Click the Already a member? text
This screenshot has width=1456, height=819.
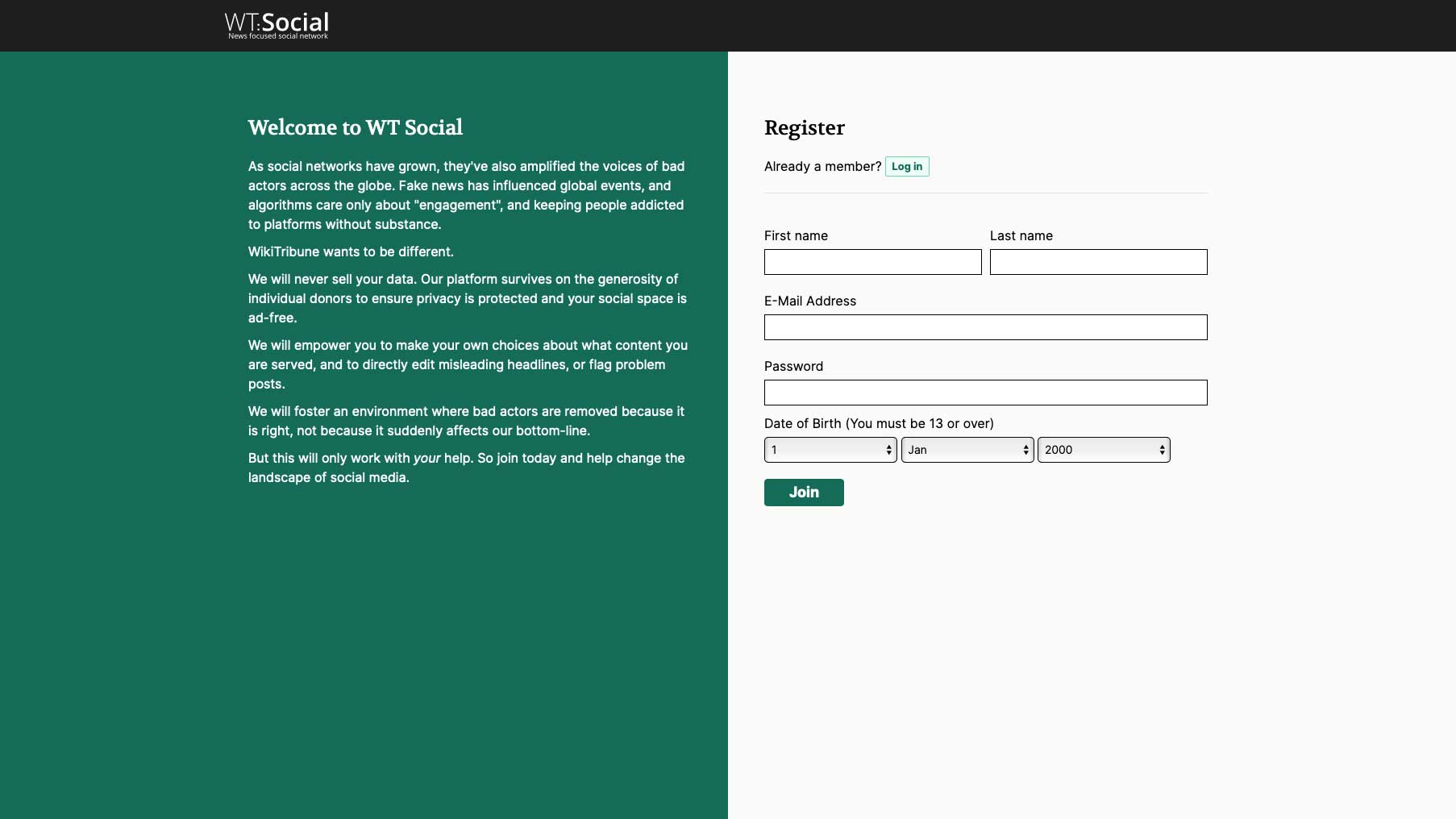(x=822, y=167)
